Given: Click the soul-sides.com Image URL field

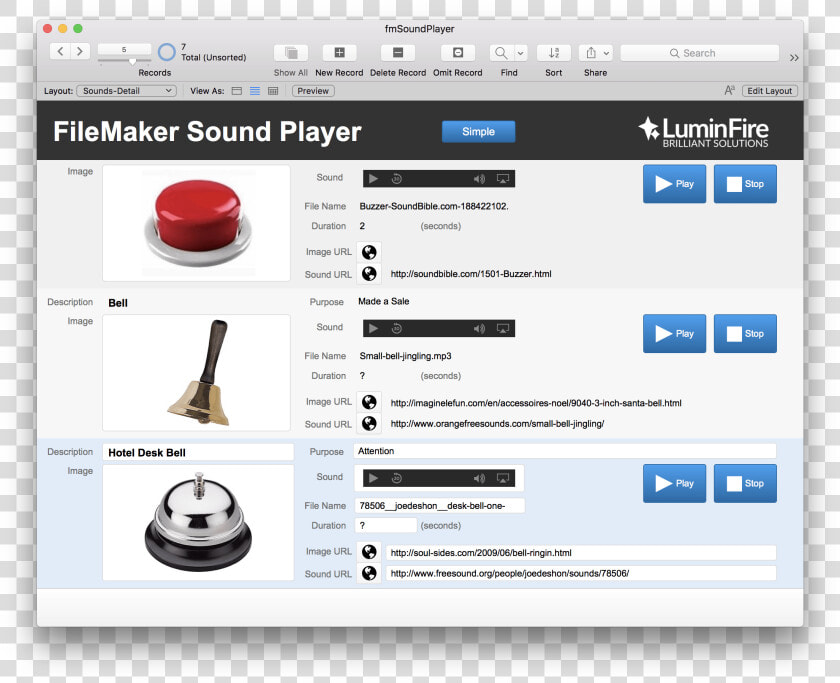Looking at the screenshot, I should point(581,553).
